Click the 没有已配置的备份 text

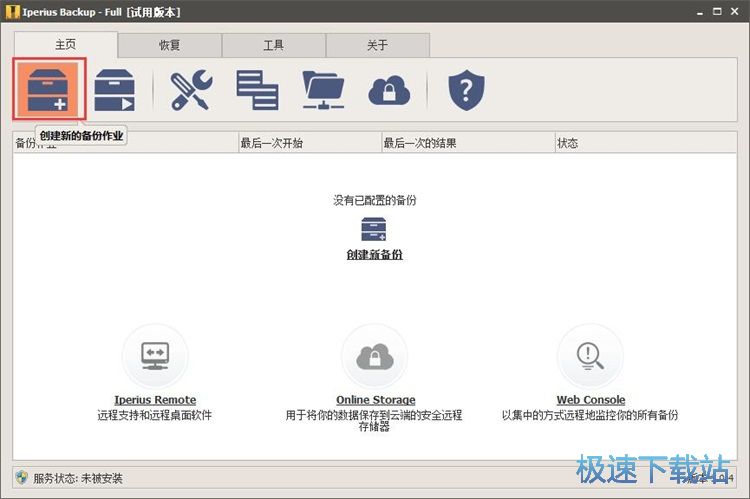tap(375, 200)
